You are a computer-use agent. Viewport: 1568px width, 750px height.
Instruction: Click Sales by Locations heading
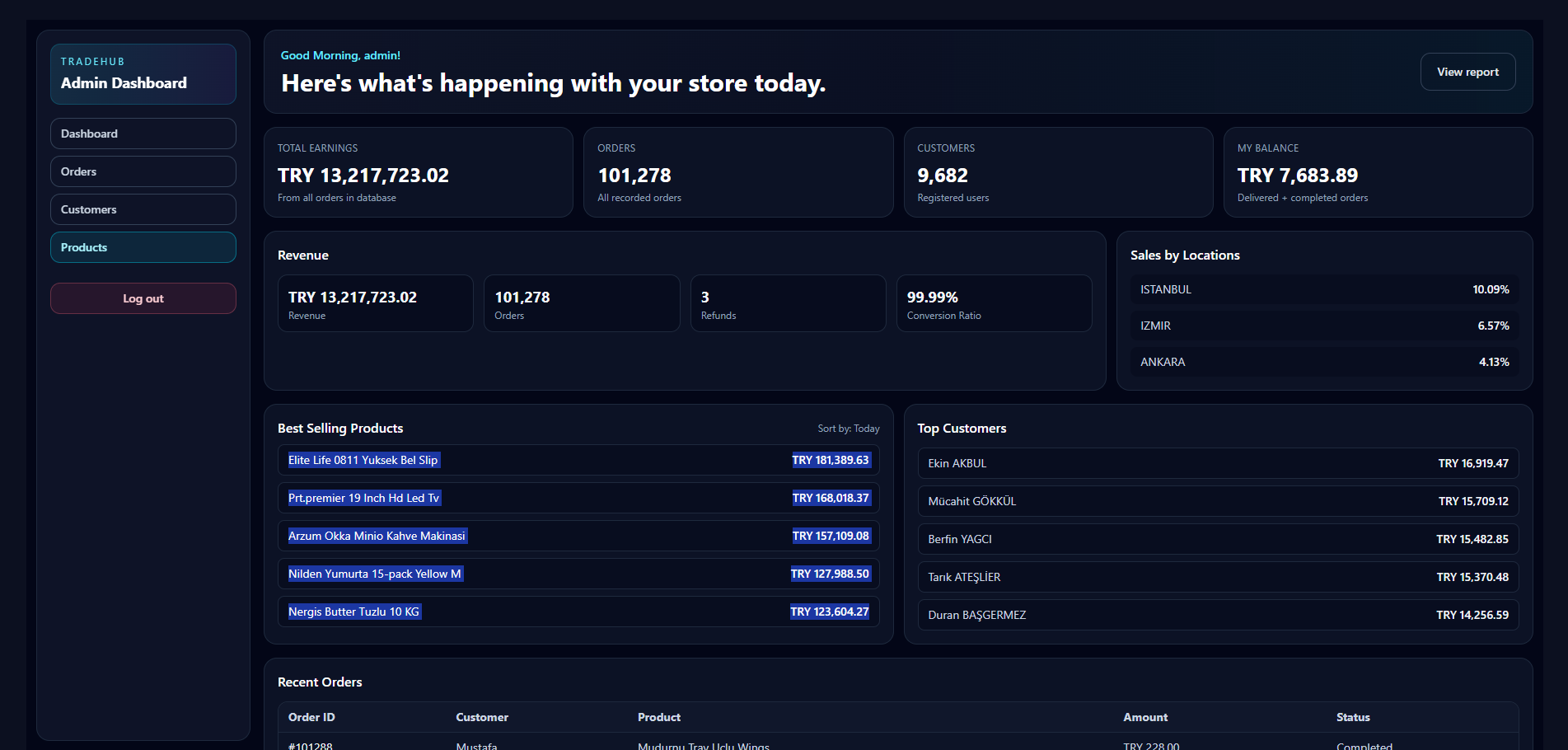point(1185,255)
